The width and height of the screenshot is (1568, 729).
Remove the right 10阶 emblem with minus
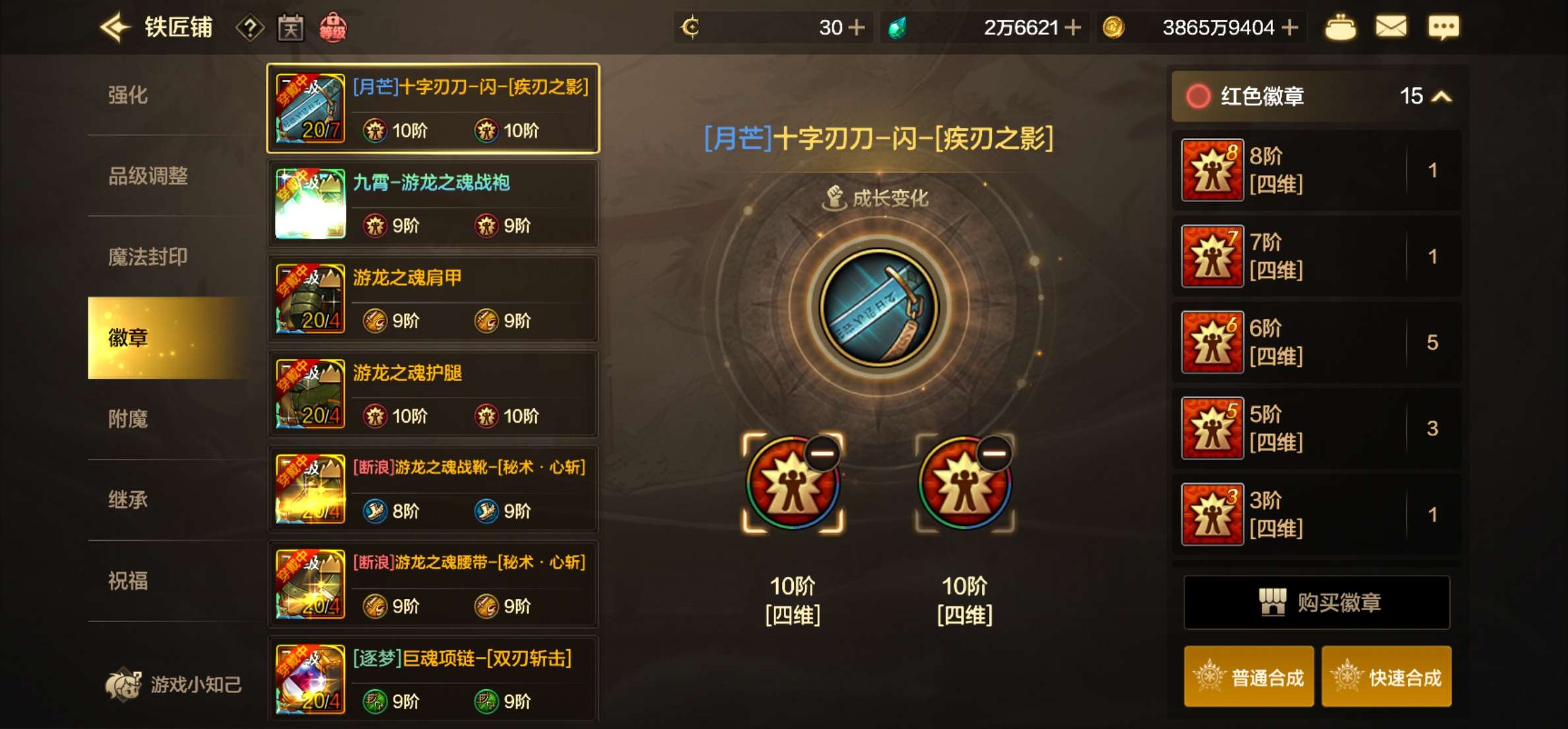[x=995, y=453]
